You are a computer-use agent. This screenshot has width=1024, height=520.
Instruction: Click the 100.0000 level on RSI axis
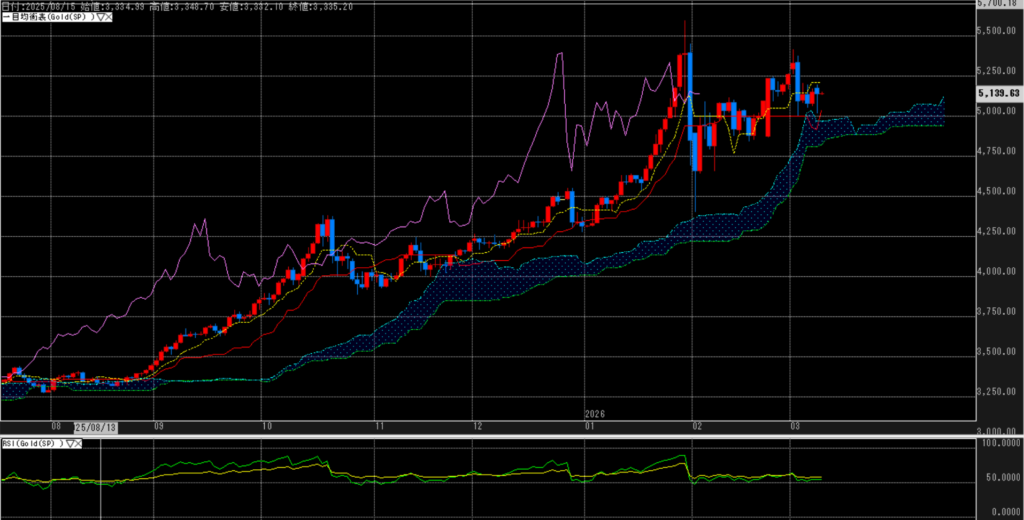[x=1000, y=442]
